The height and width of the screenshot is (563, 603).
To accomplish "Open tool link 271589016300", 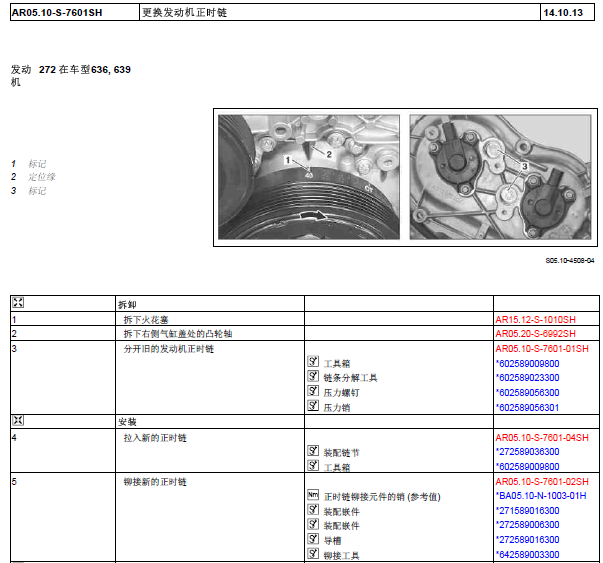I will point(528,511).
